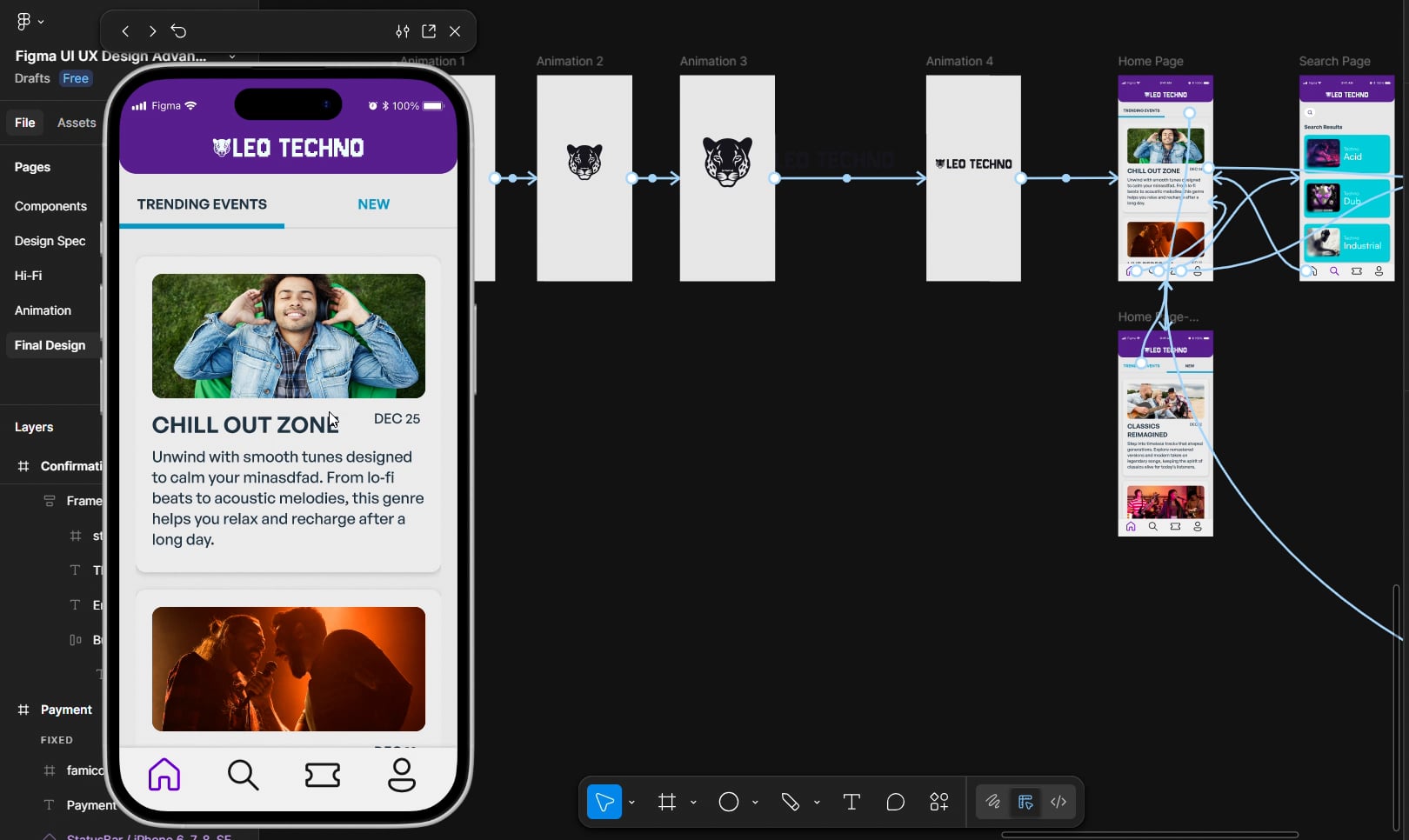Screen dimensions: 1409x840
Task: Restart the prototype preview
Action: (179, 31)
